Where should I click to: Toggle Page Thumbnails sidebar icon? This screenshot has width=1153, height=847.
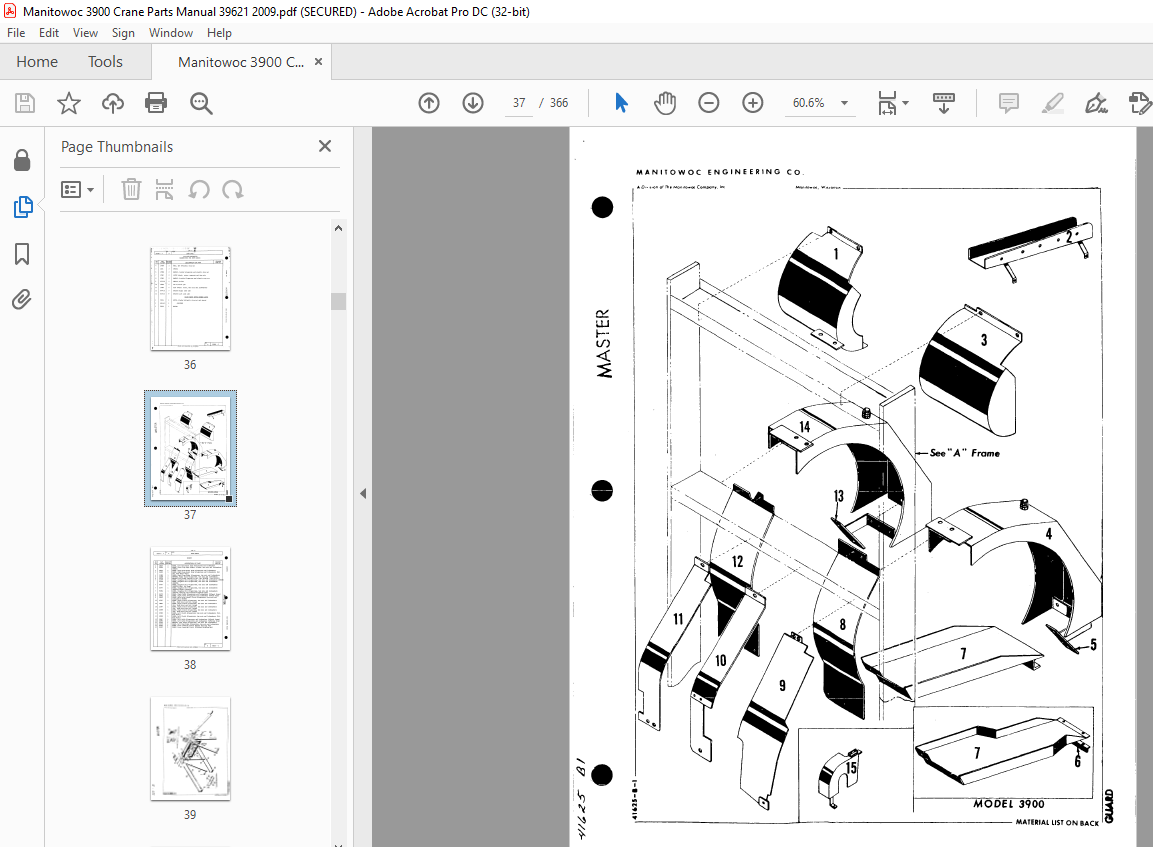23,207
